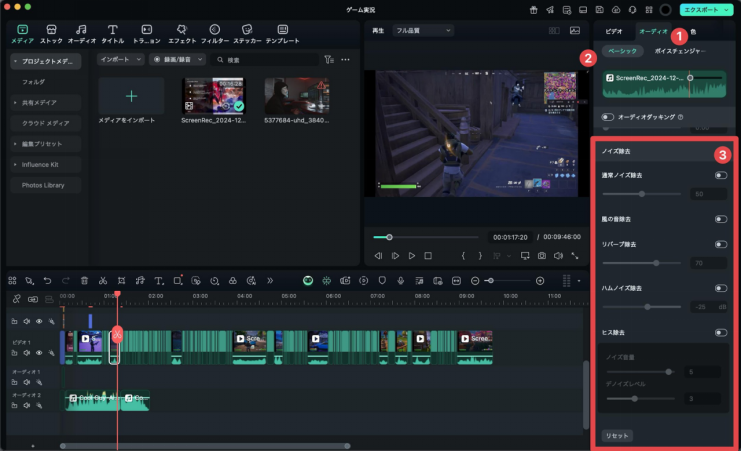Image resolution: width=742 pixels, height=451 pixels.
Task: Click the filter icon beside media search
Action: [329, 60]
